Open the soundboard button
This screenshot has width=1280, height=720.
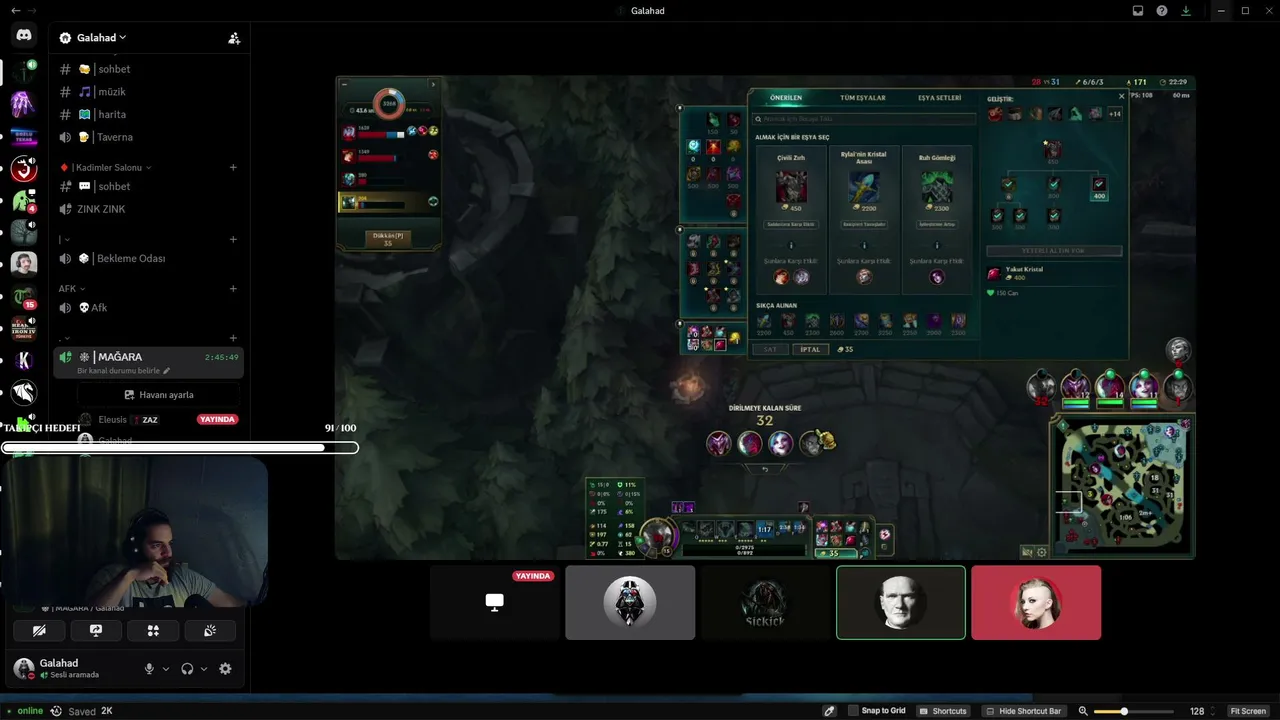pyautogui.click(x=210, y=631)
